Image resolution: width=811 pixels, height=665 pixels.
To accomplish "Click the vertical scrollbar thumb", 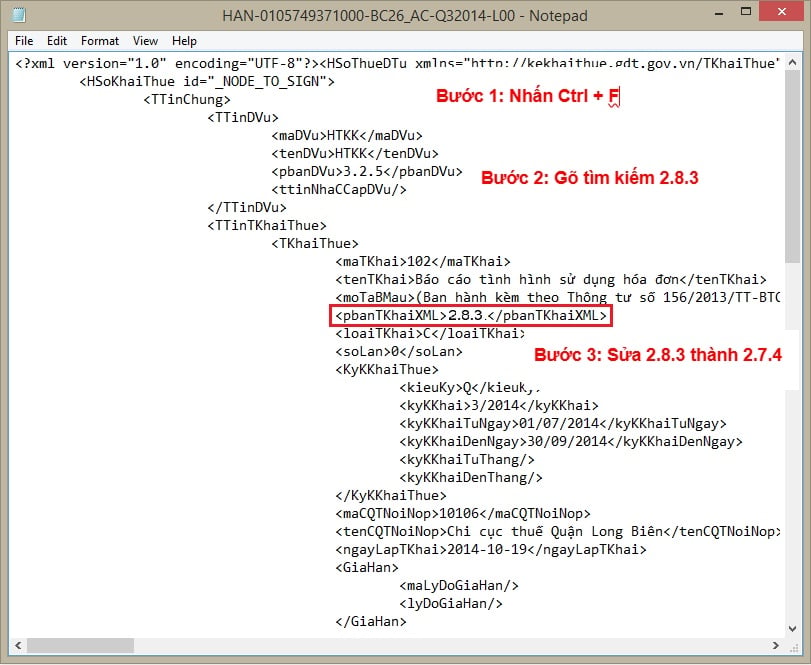I will click(x=792, y=167).
